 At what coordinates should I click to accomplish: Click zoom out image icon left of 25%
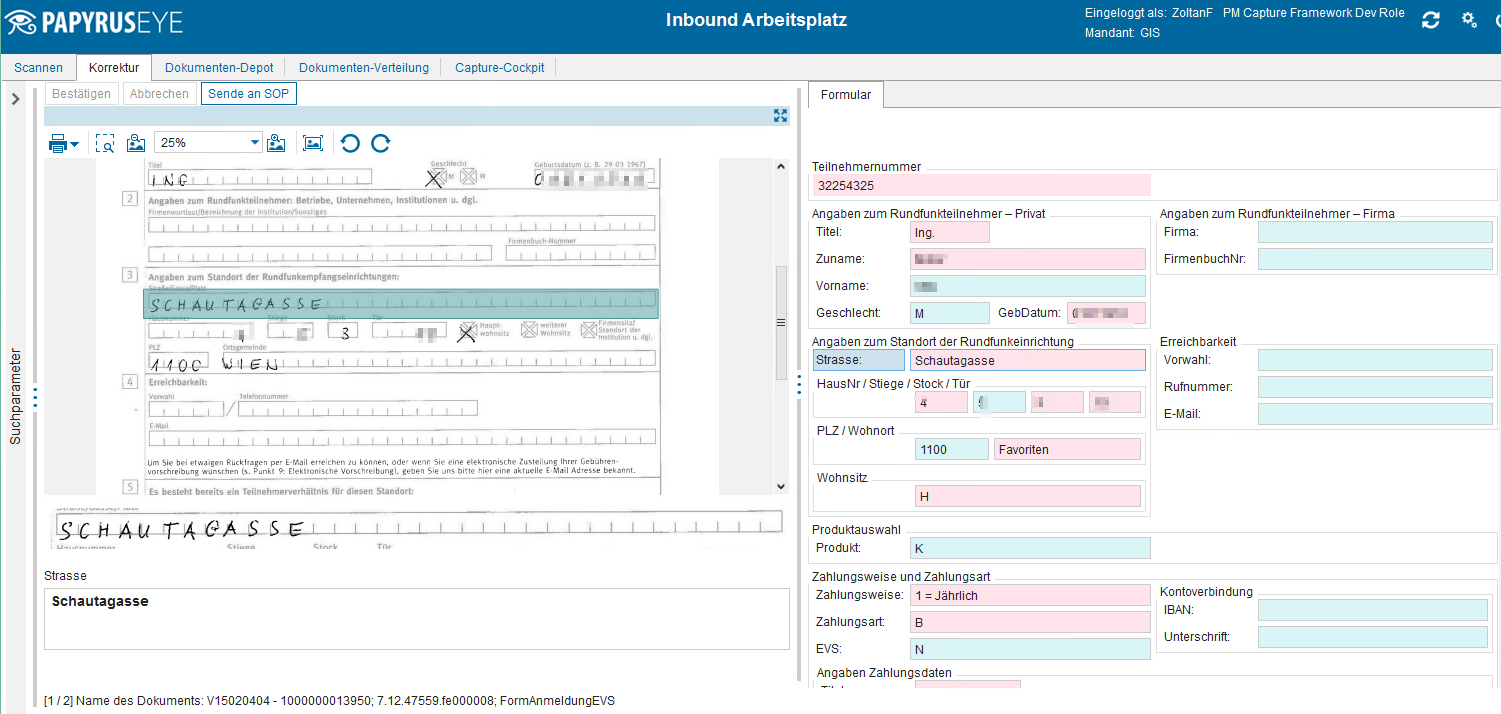tap(137, 143)
